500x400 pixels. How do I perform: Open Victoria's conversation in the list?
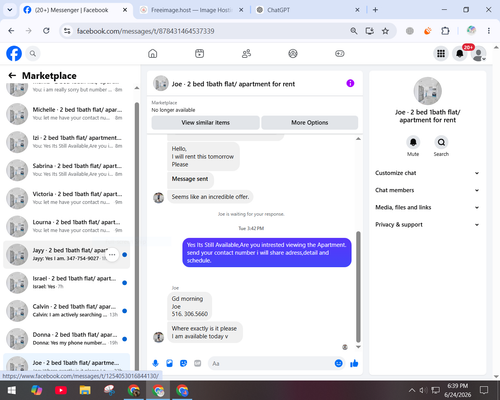tap(67, 198)
